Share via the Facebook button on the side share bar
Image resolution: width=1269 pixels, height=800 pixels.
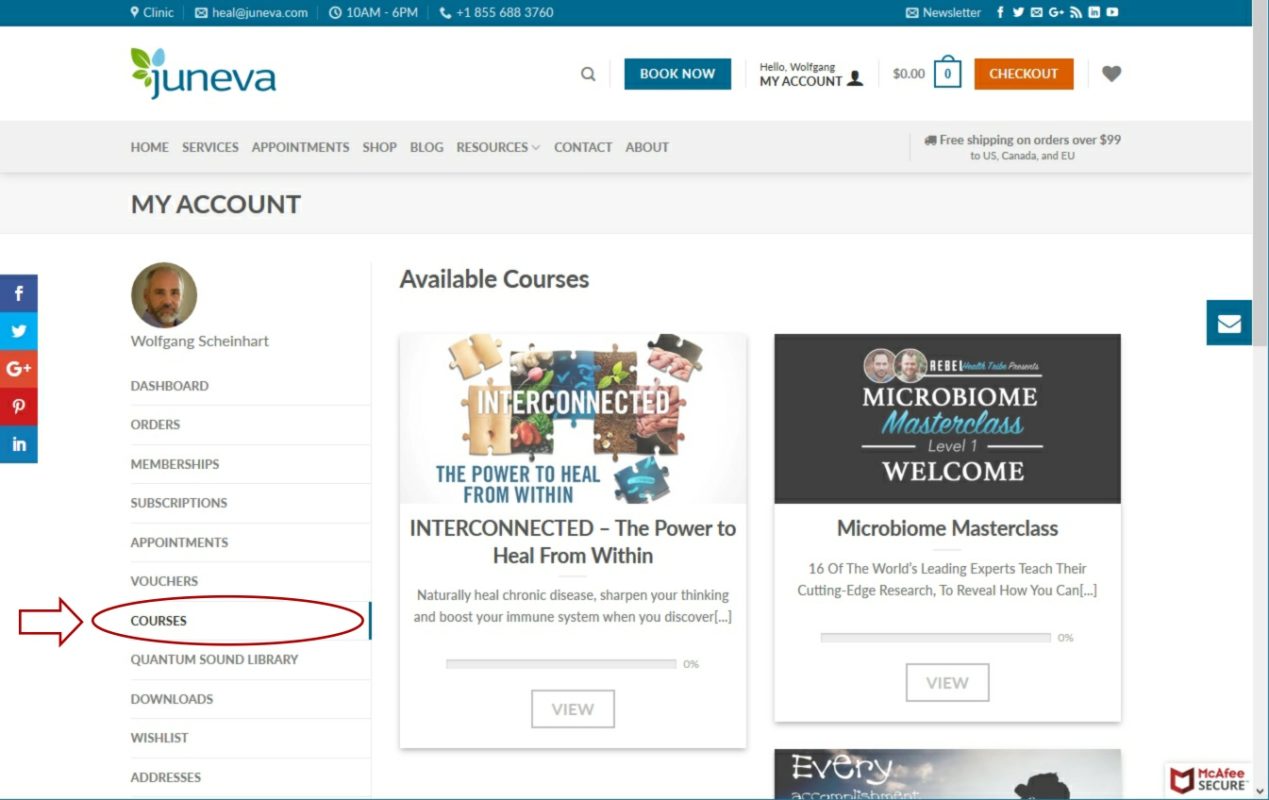(19, 294)
